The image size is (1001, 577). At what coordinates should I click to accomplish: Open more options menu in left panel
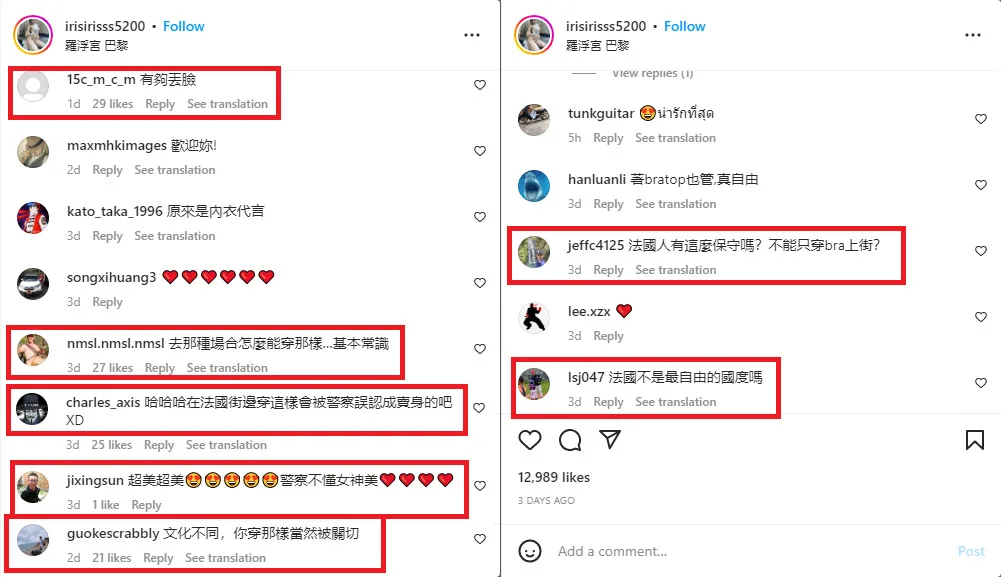tap(472, 35)
